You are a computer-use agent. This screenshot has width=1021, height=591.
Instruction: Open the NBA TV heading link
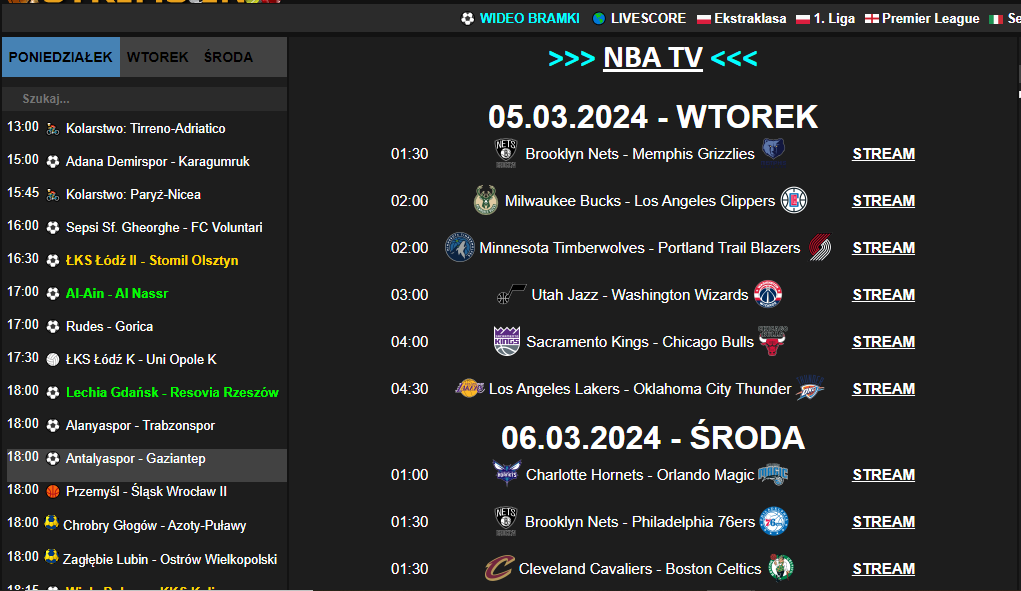pos(652,58)
